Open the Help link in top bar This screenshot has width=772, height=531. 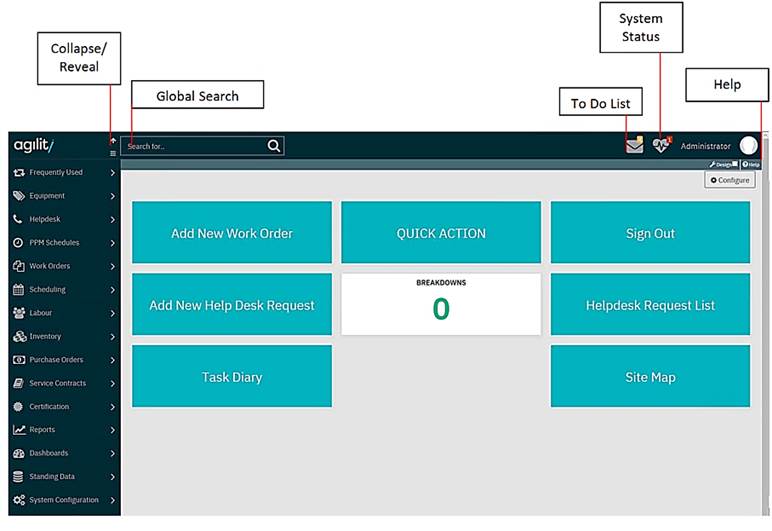[x=751, y=164]
